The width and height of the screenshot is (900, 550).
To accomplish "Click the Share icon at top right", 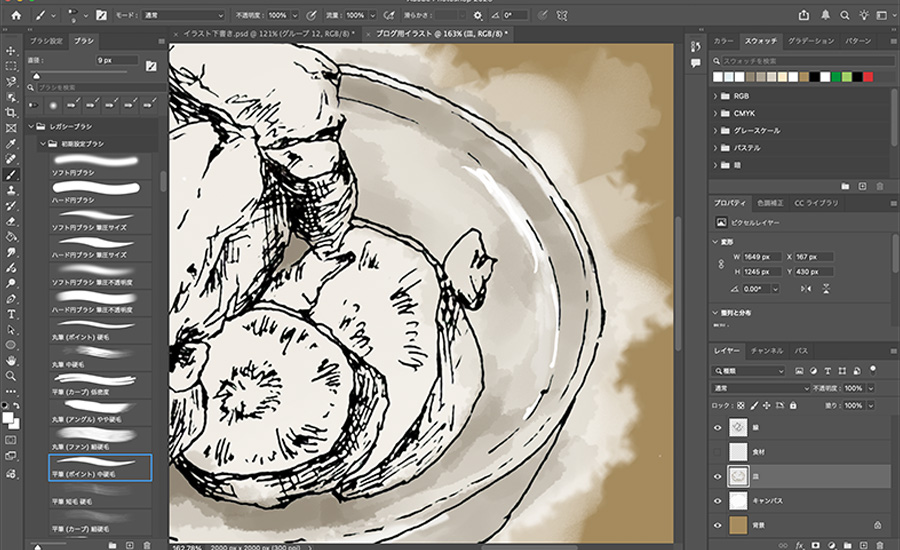I will [803, 15].
